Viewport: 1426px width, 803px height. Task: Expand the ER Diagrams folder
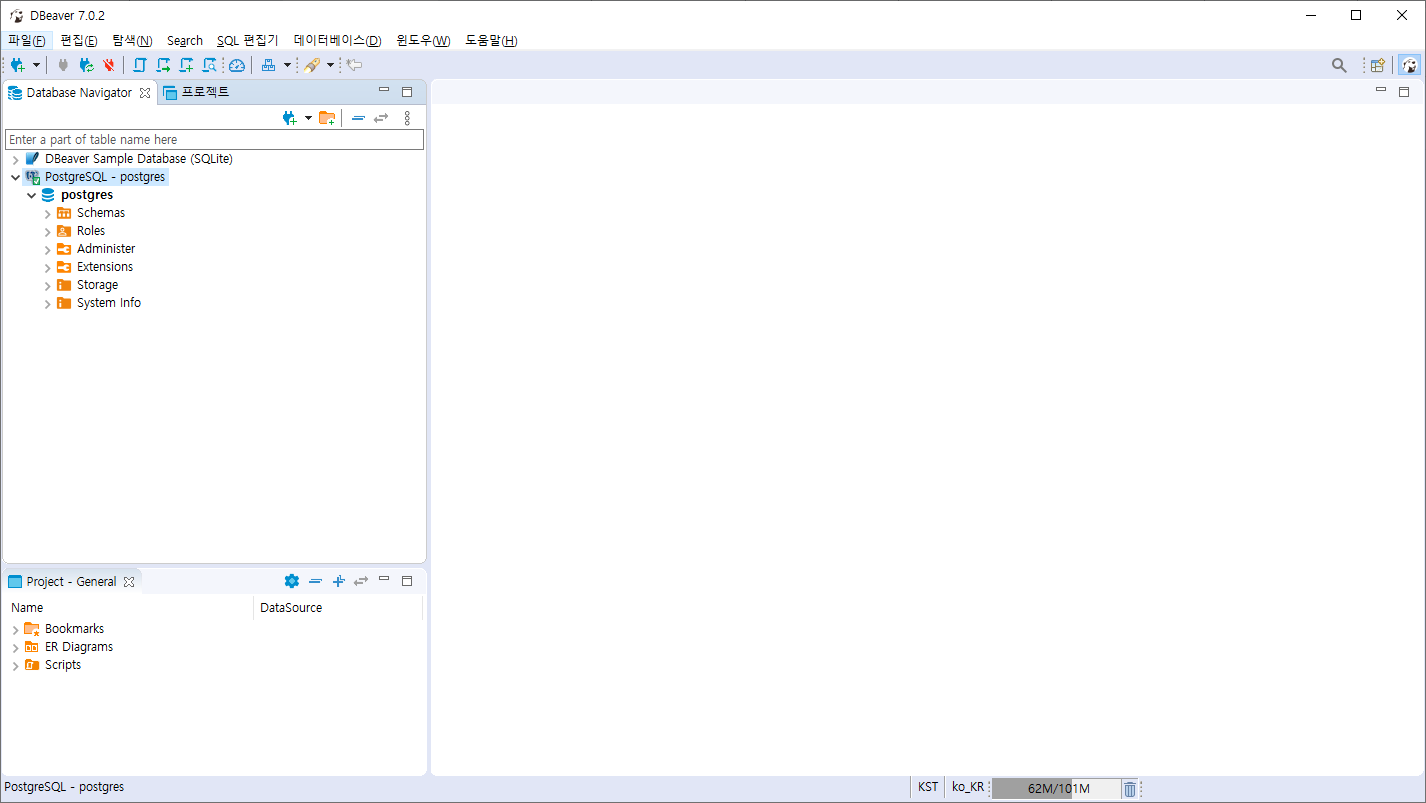coord(15,648)
